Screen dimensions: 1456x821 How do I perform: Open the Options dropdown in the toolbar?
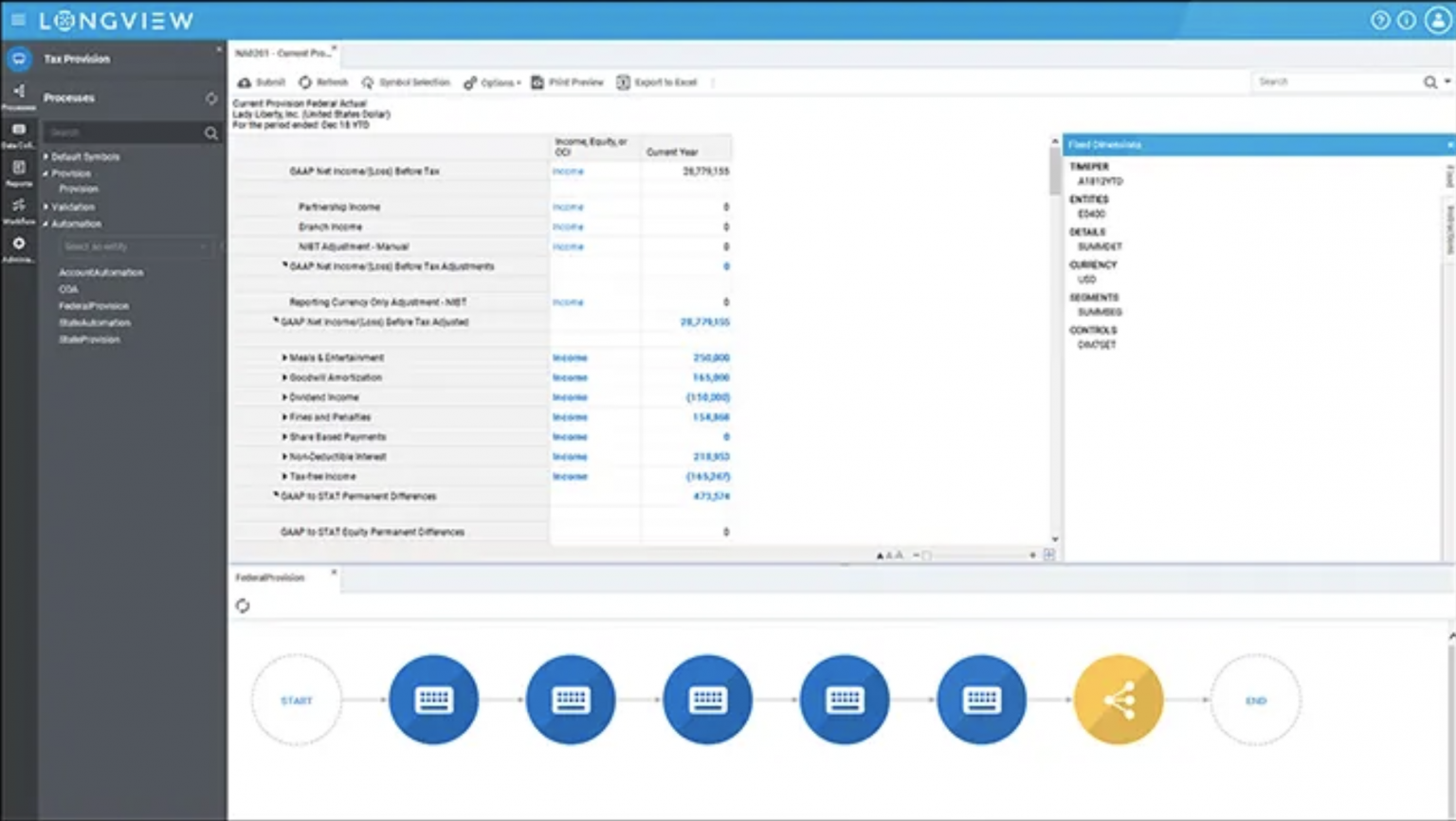coord(493,82)
